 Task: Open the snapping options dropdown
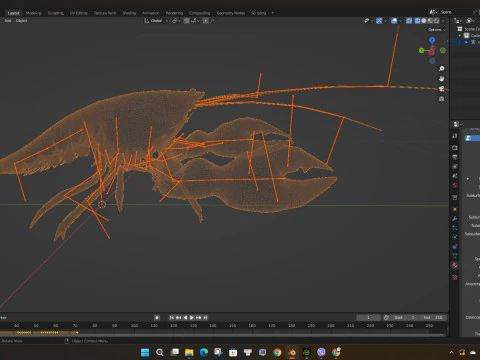195,21
